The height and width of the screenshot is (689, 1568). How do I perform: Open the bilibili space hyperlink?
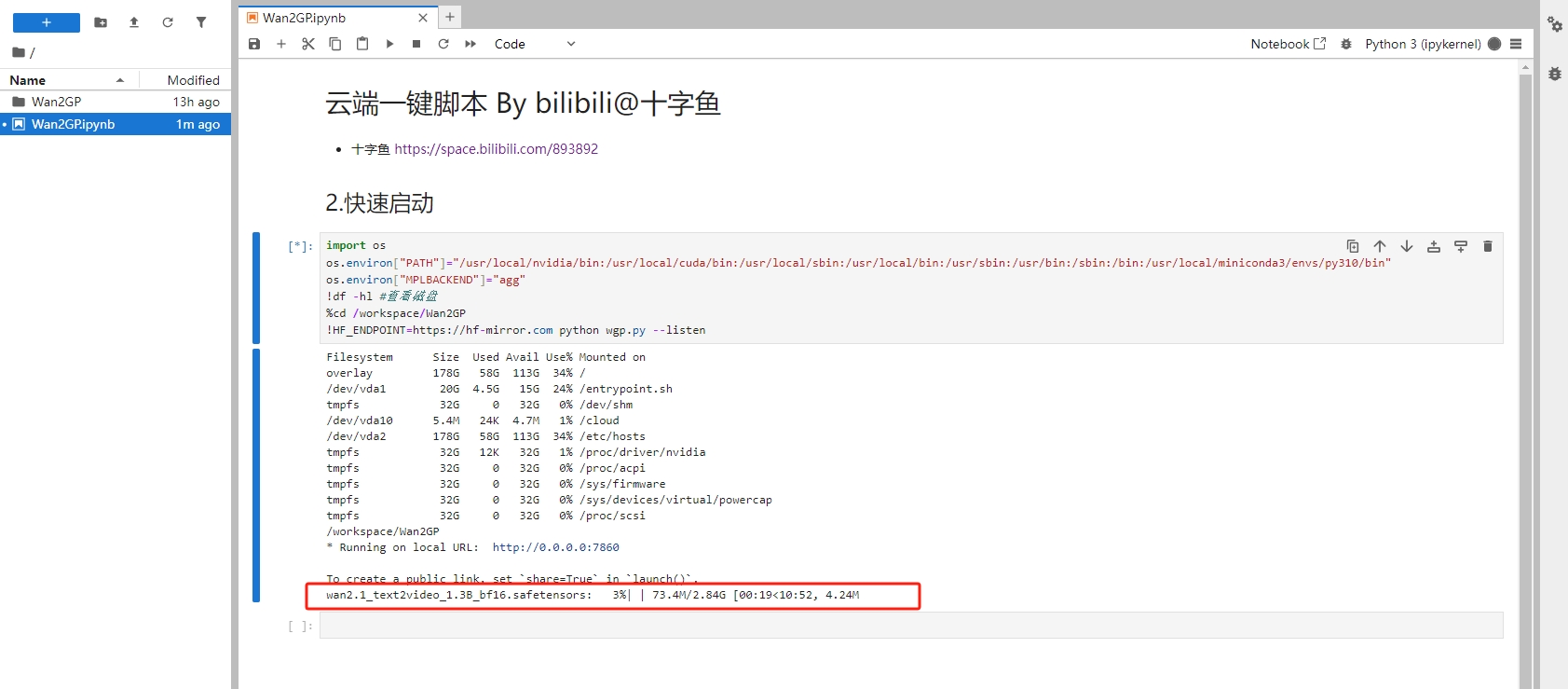(496, 149)
